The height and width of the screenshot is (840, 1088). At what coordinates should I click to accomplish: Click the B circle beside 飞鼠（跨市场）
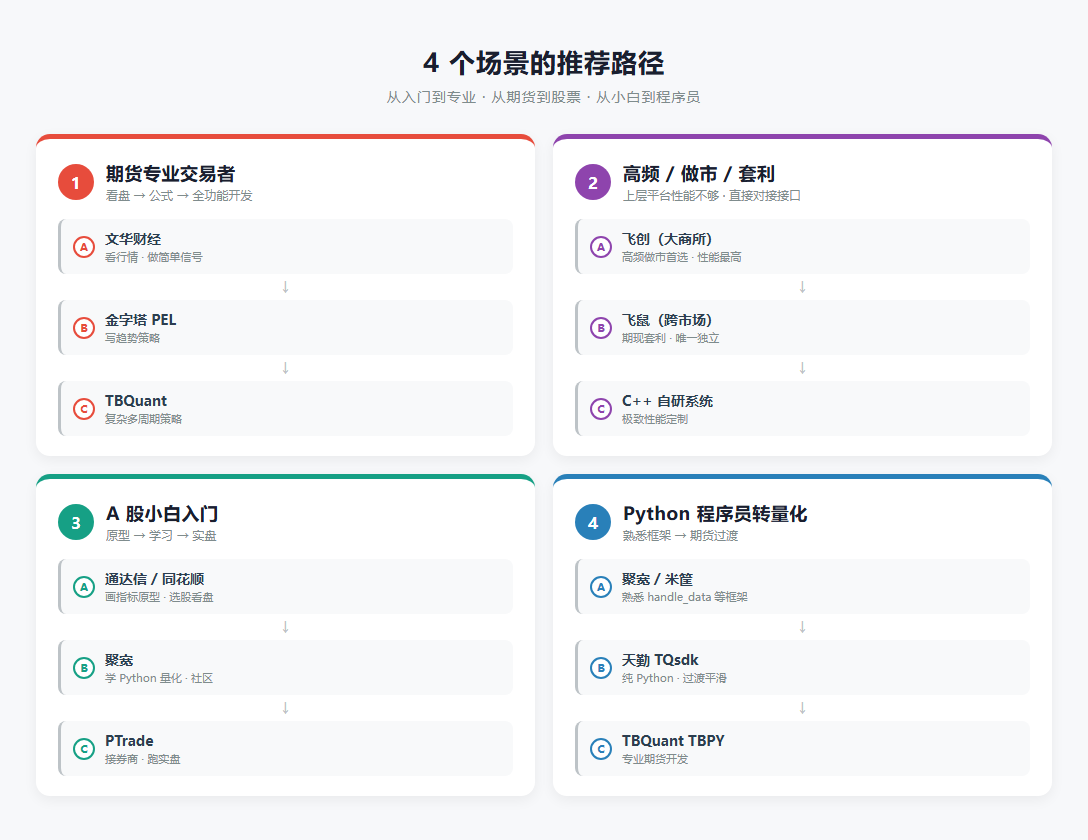click(x=601, y=328)
